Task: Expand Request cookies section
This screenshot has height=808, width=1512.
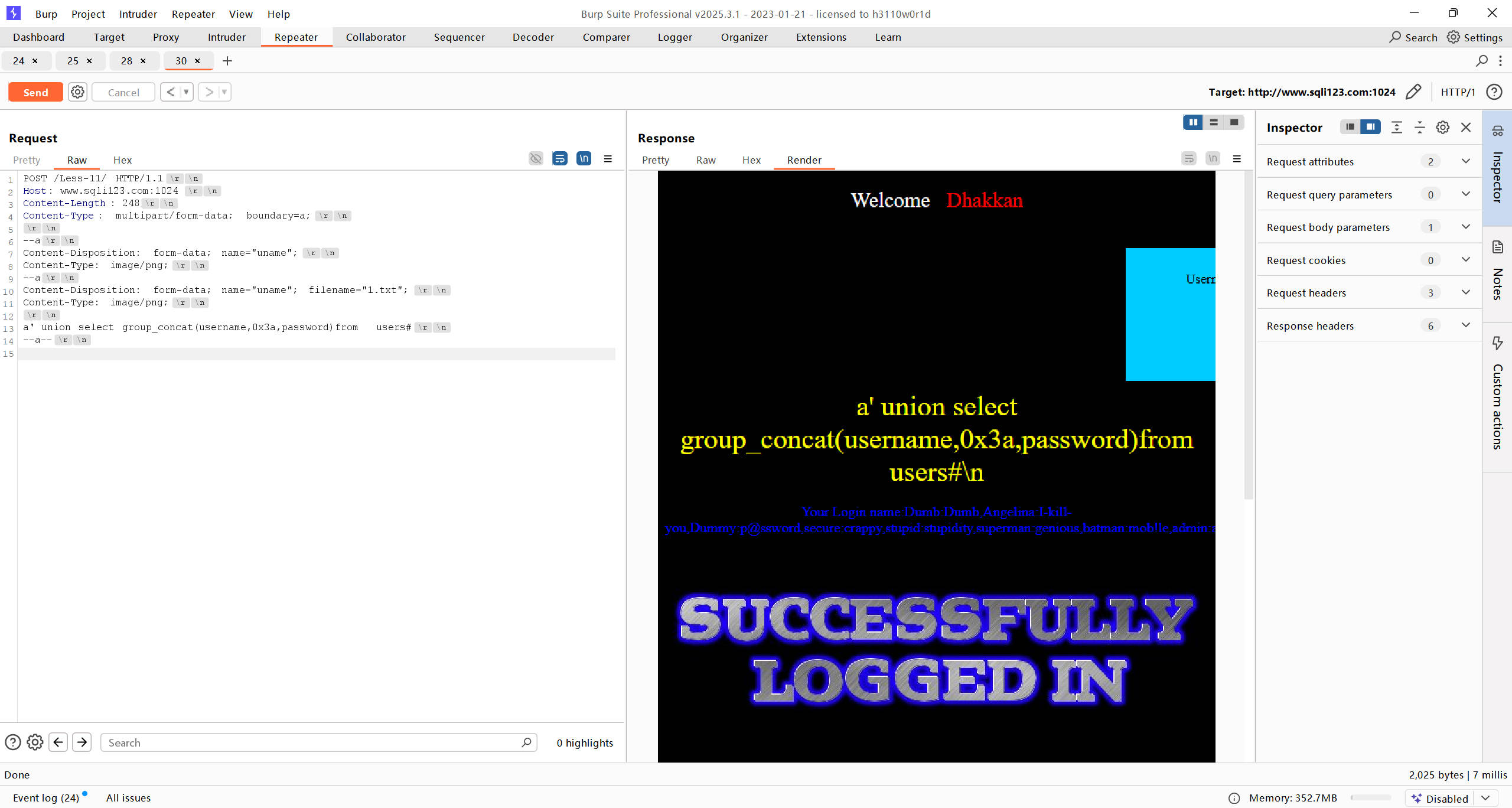Action: 1369,260
